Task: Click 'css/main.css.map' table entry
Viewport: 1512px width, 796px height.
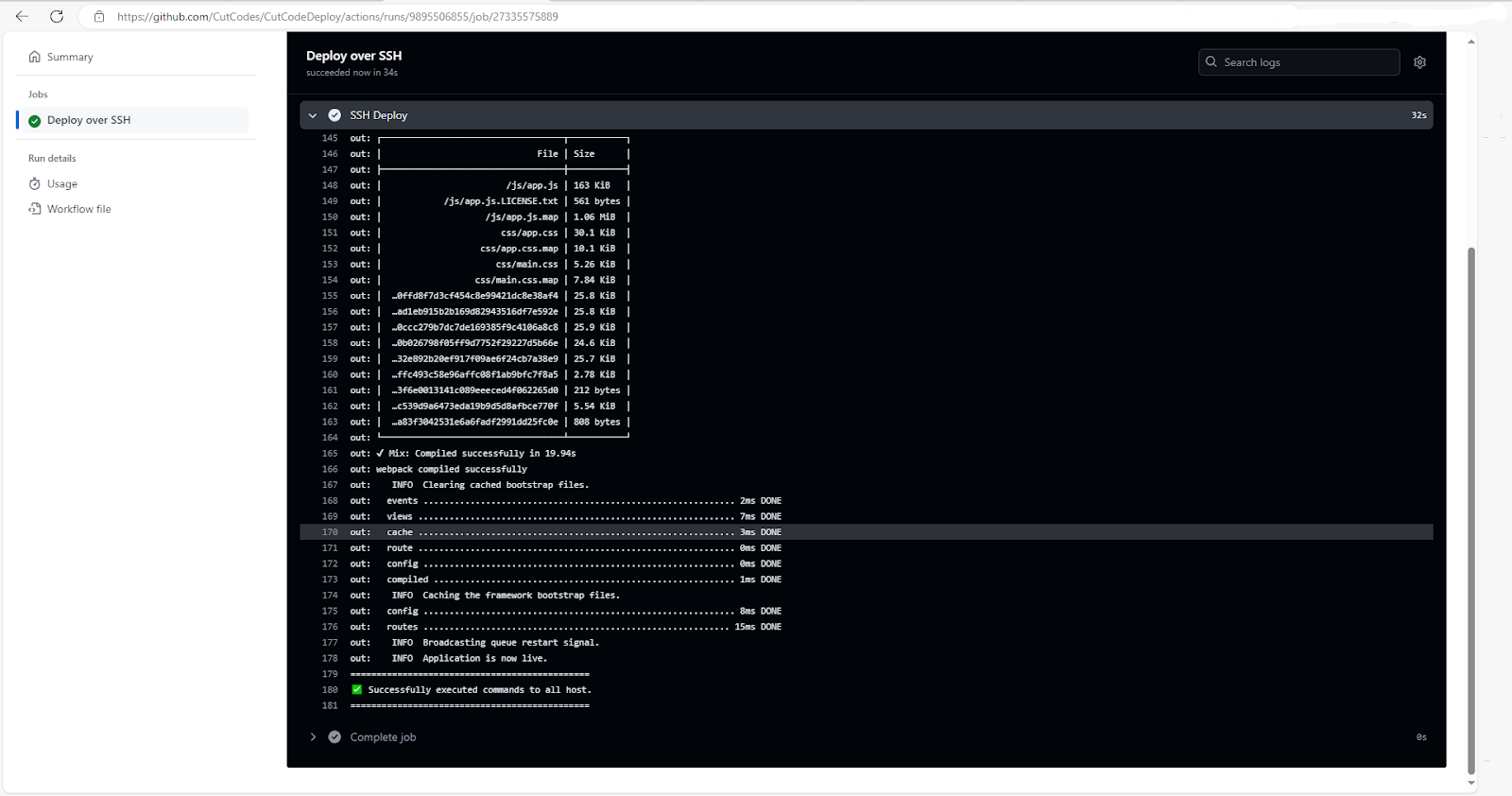Action: pyautogui.click(x=517, y=280)
